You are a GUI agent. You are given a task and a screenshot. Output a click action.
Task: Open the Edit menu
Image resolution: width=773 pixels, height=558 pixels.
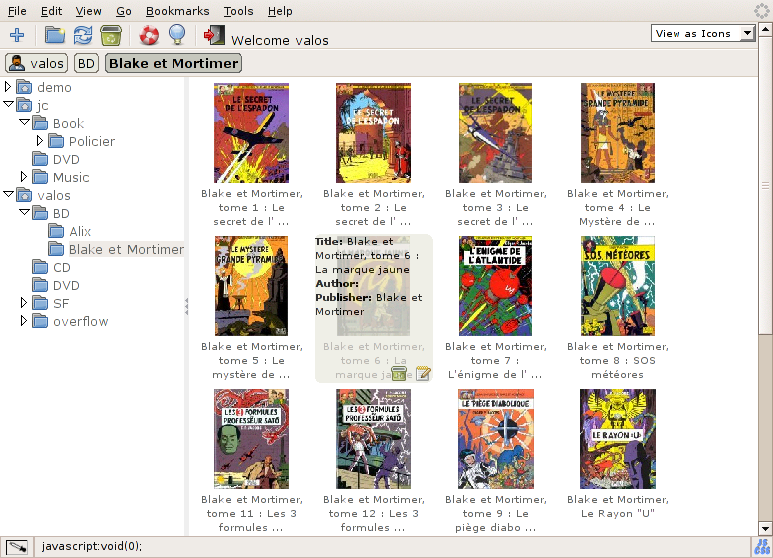[x=51, y=11]
